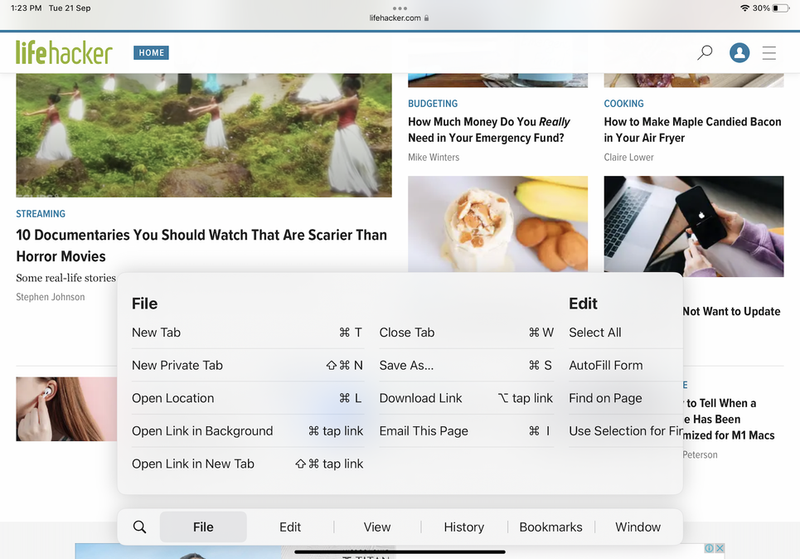Switch to the Edit shortcuts tab
Viewport: 800px width, 559px height.
pos(290,527)
